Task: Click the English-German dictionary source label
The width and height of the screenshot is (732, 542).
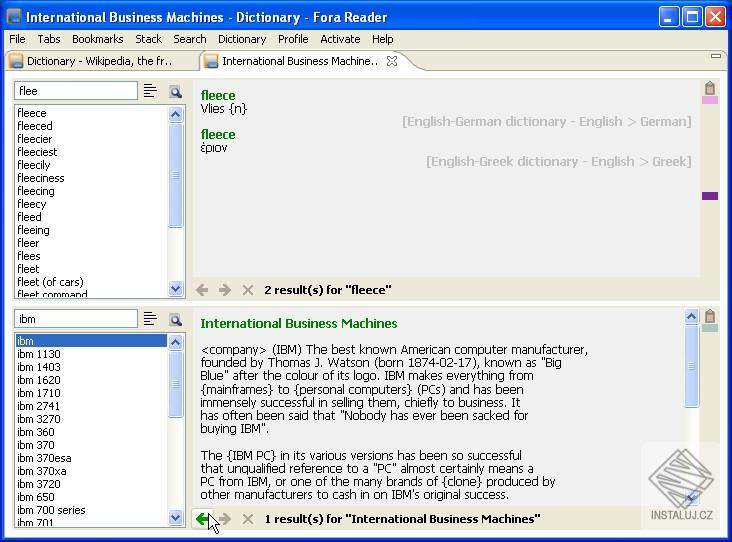Action: coord(546,122)
